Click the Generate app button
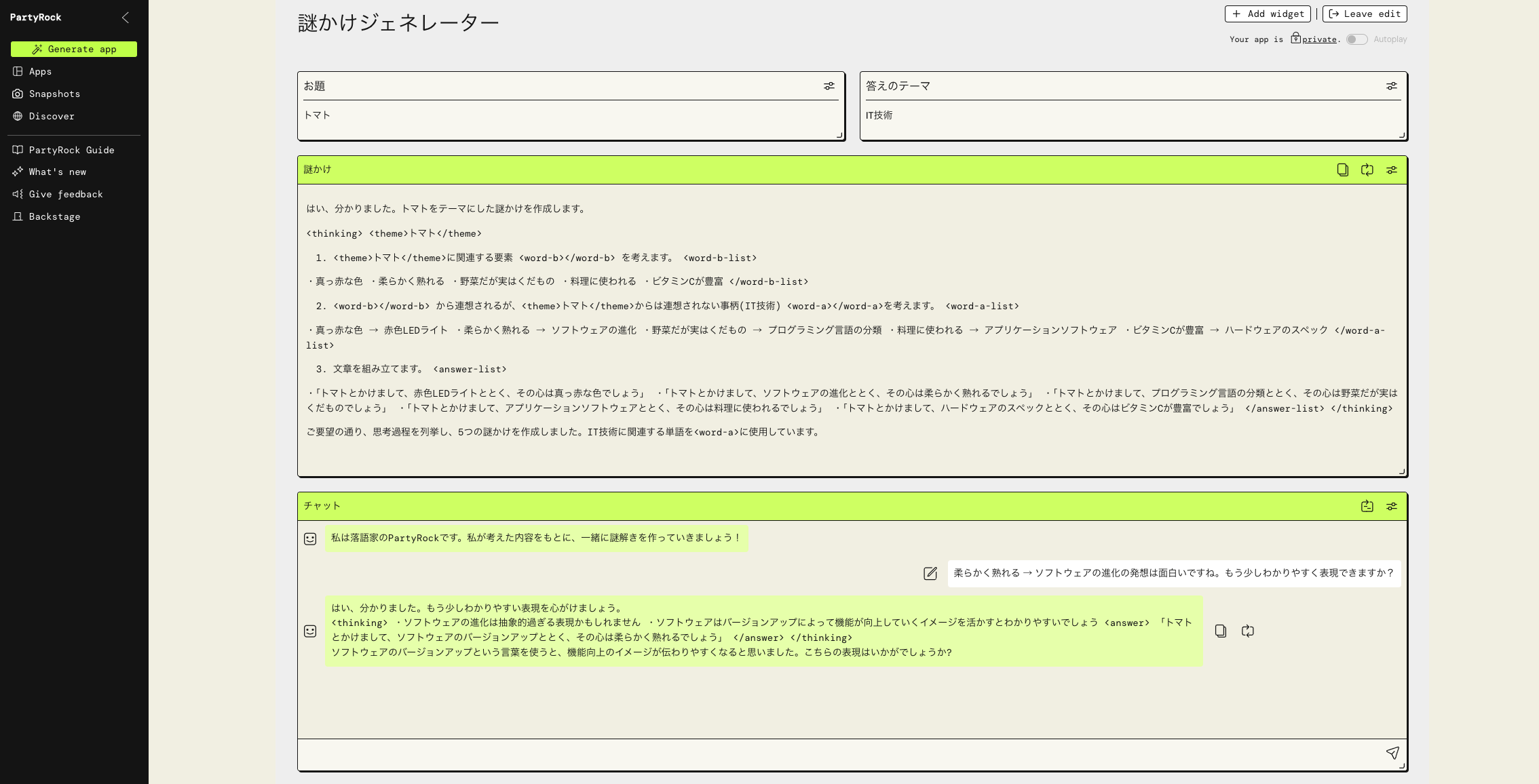 pos(73,49)
